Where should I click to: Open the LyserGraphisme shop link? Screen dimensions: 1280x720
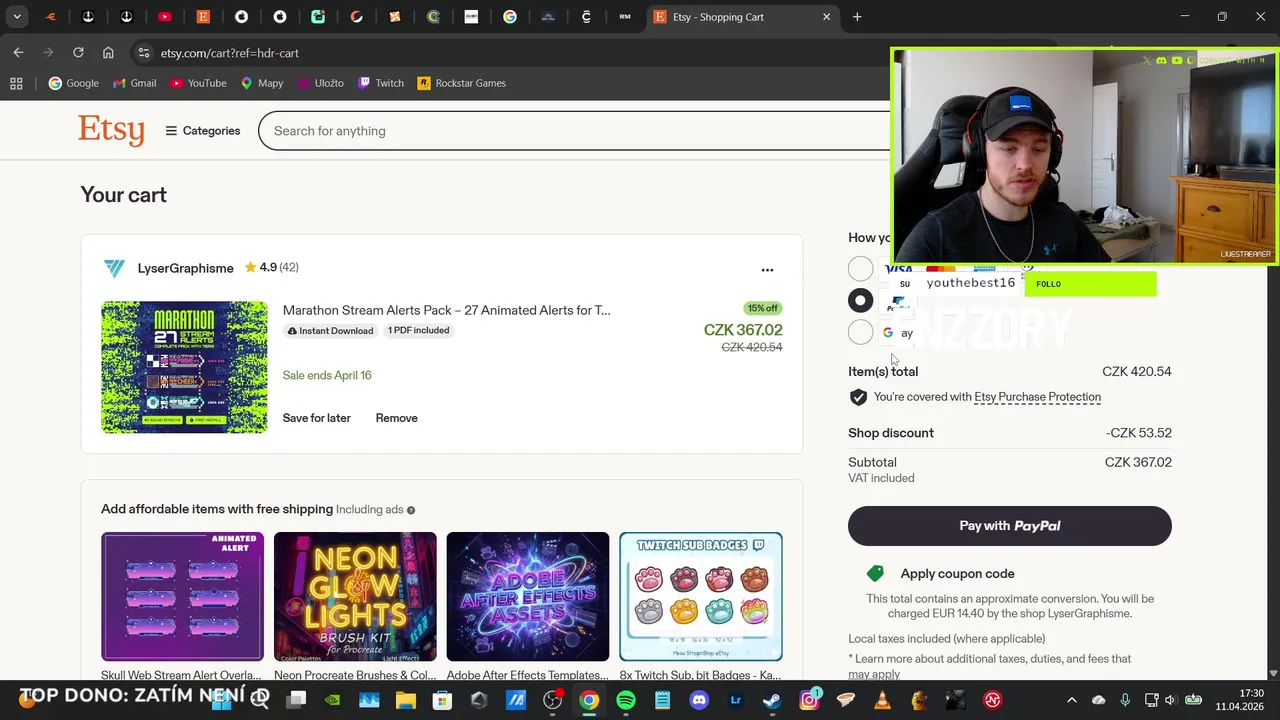[185, 268]
